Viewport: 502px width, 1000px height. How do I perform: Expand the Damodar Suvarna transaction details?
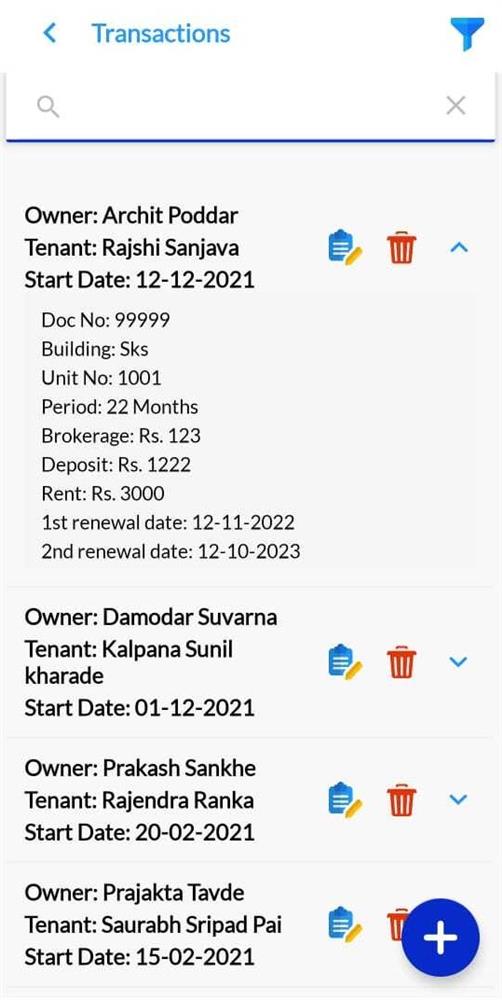click(459, 662)
